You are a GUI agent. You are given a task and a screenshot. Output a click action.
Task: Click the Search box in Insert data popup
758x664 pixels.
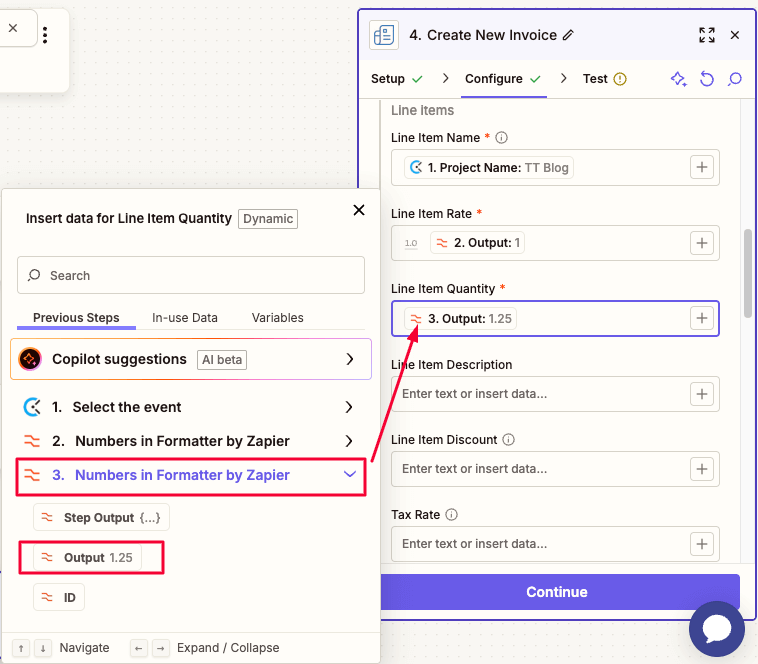click(191, 275)
